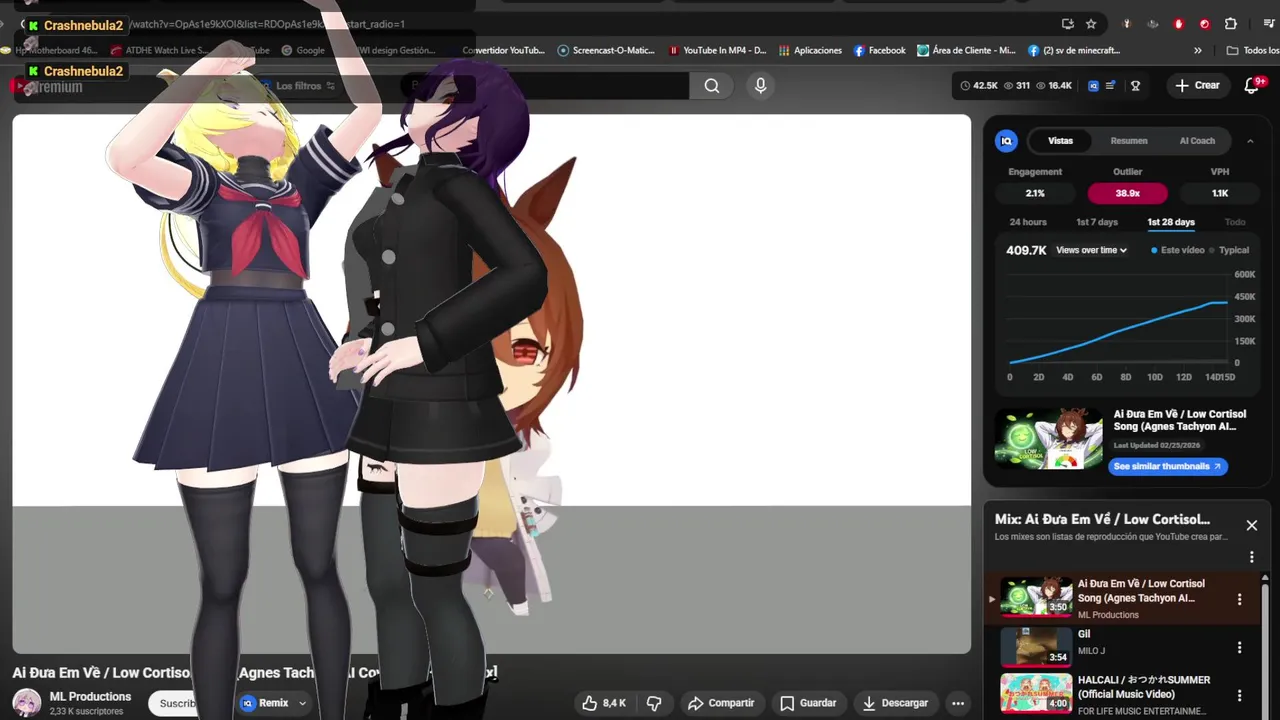Open ML Productions channel avatar
Viewport: 1280px width, 720px height.
pyautogui.click(x=27, y=703)
